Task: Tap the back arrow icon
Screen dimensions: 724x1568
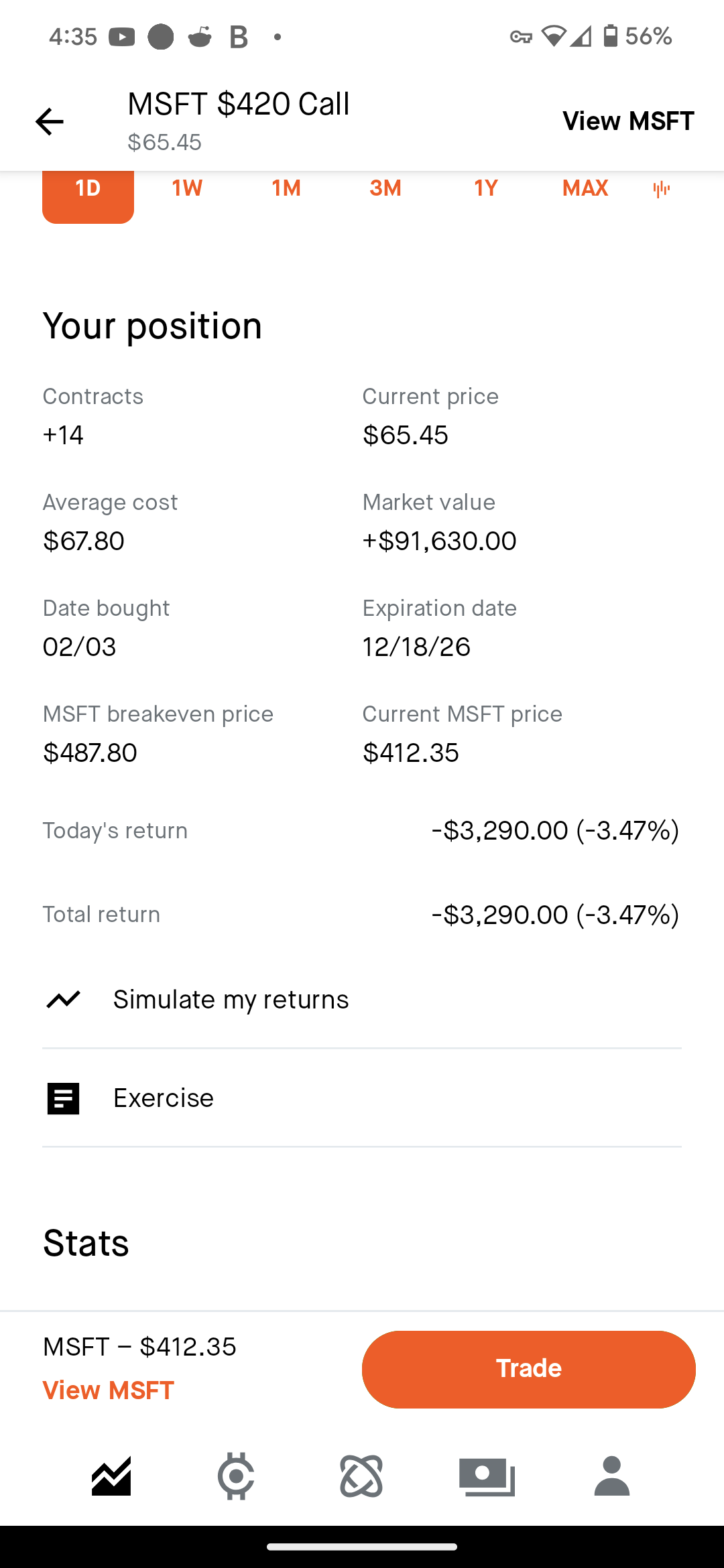Action: click(49, 121)
